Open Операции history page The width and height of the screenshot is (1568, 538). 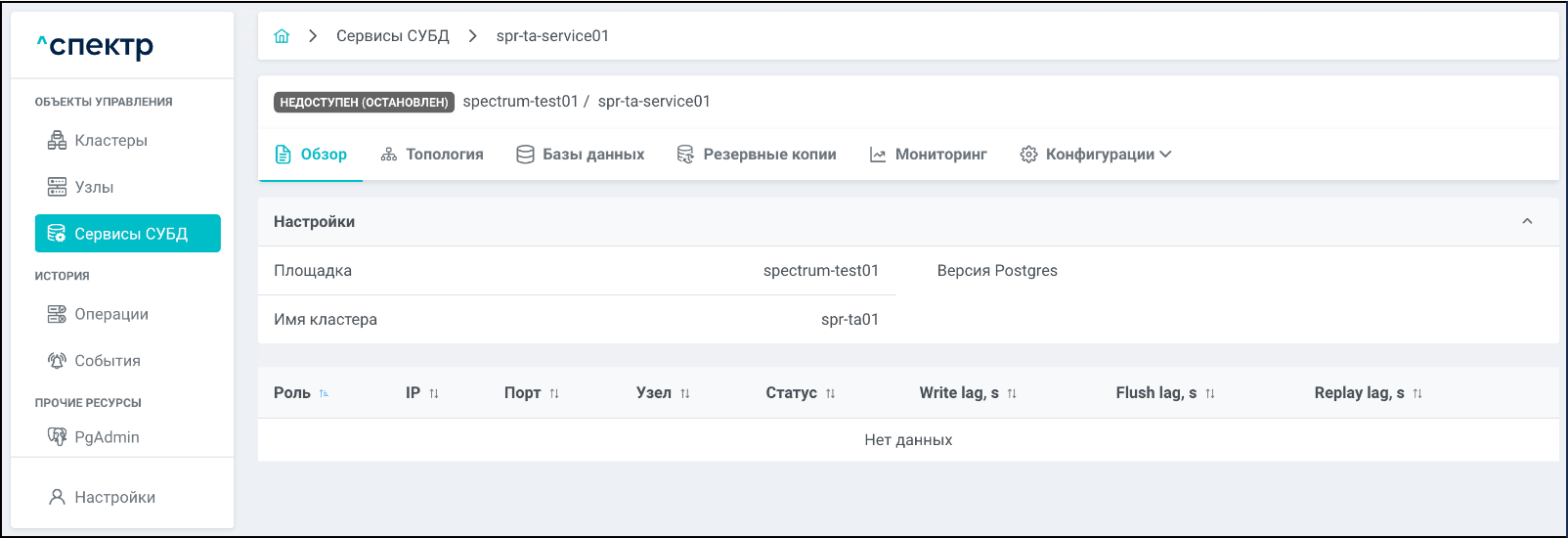click(x=110, y=314)
